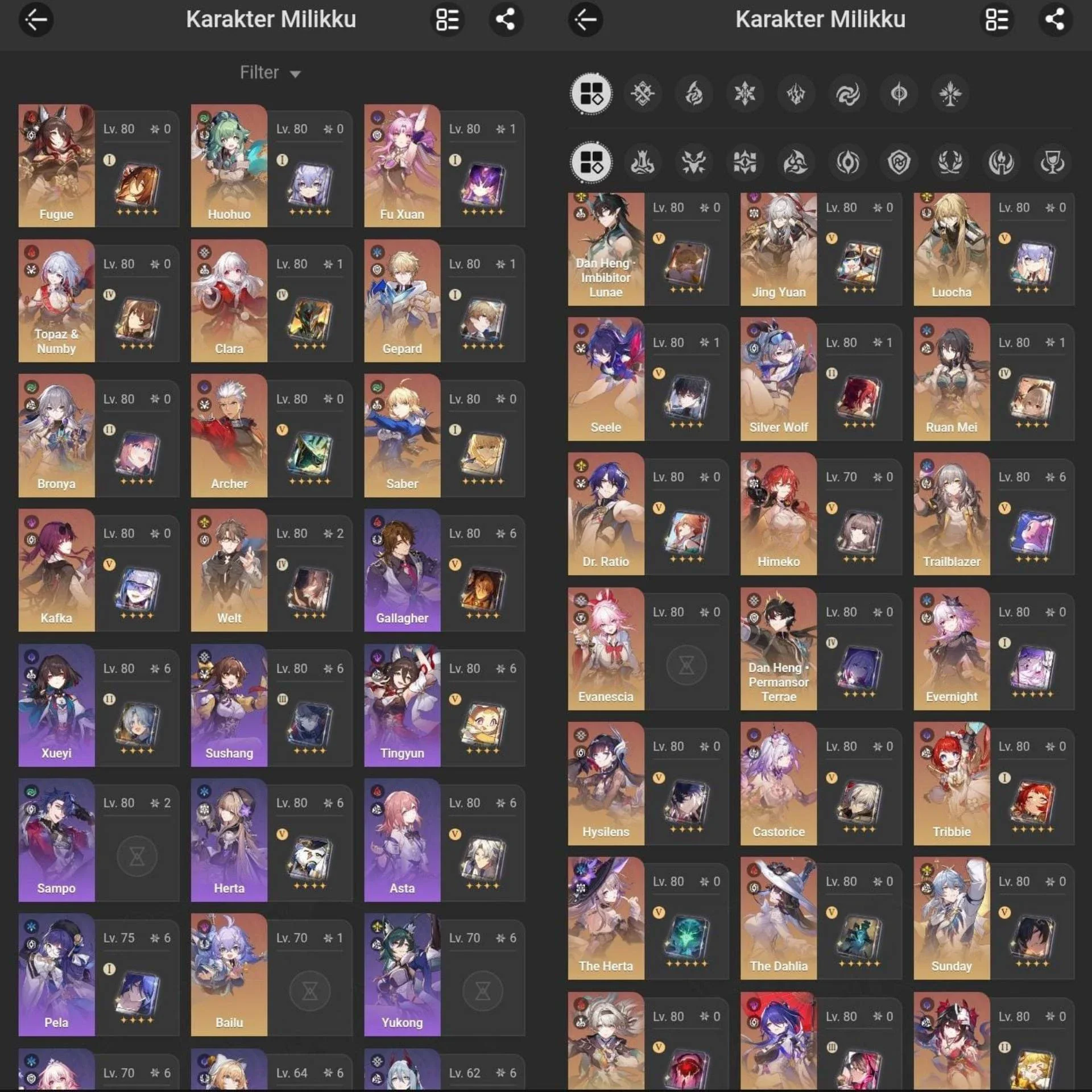
Task: Select the all-elements filter button
Action: [x=591, y=94]
